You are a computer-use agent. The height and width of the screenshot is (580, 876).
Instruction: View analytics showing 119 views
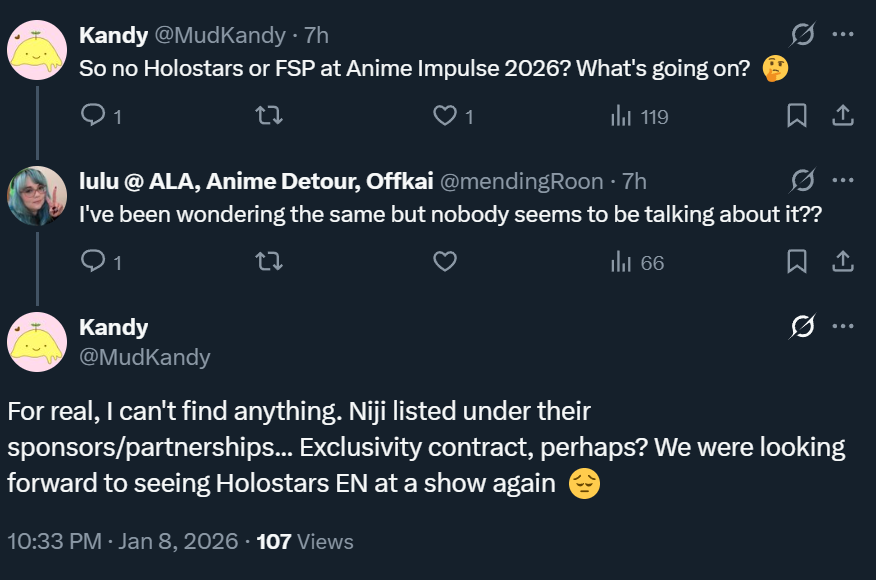(x=638, y=117)
